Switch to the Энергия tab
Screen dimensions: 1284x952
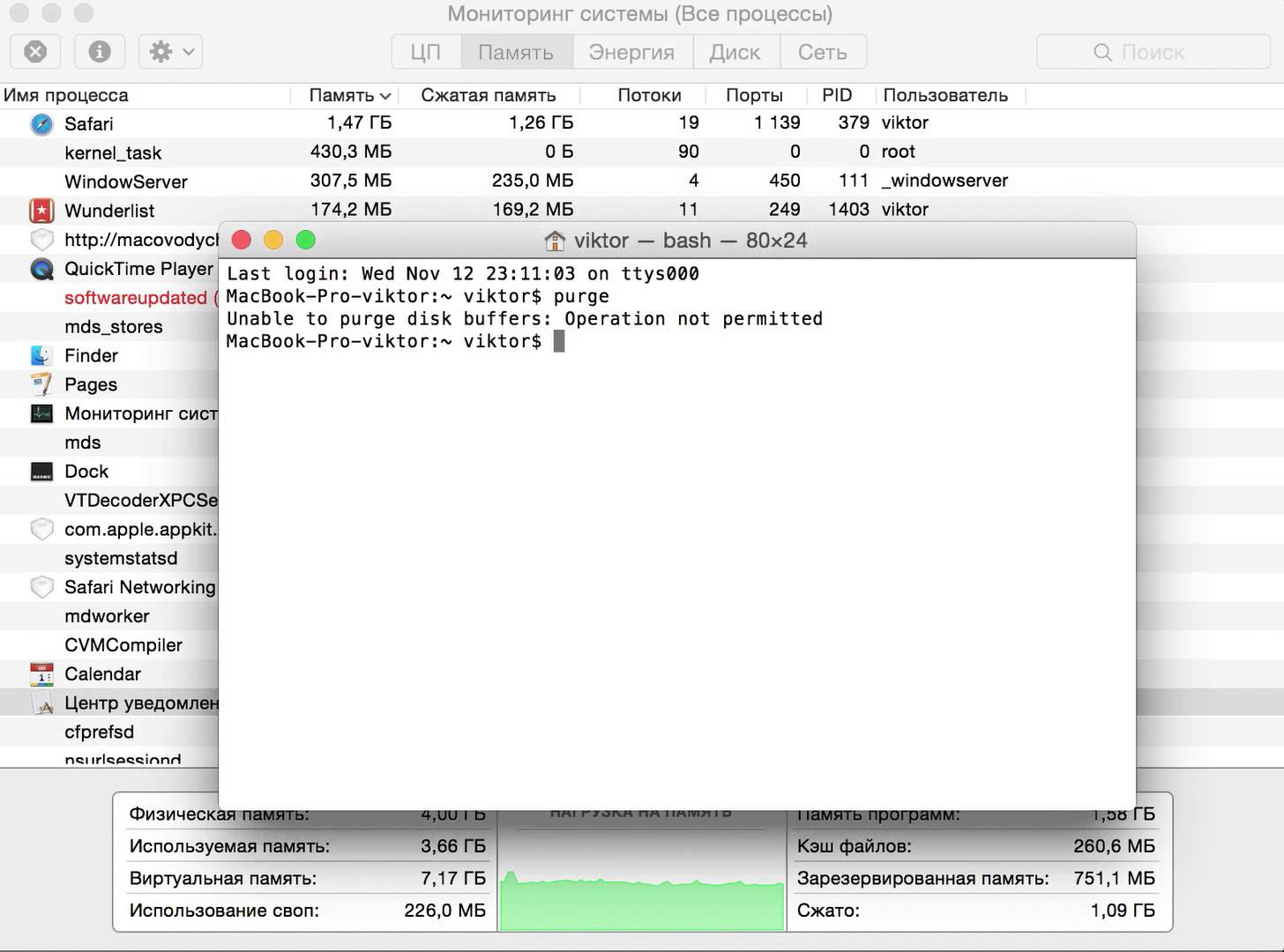click(631, 52)
